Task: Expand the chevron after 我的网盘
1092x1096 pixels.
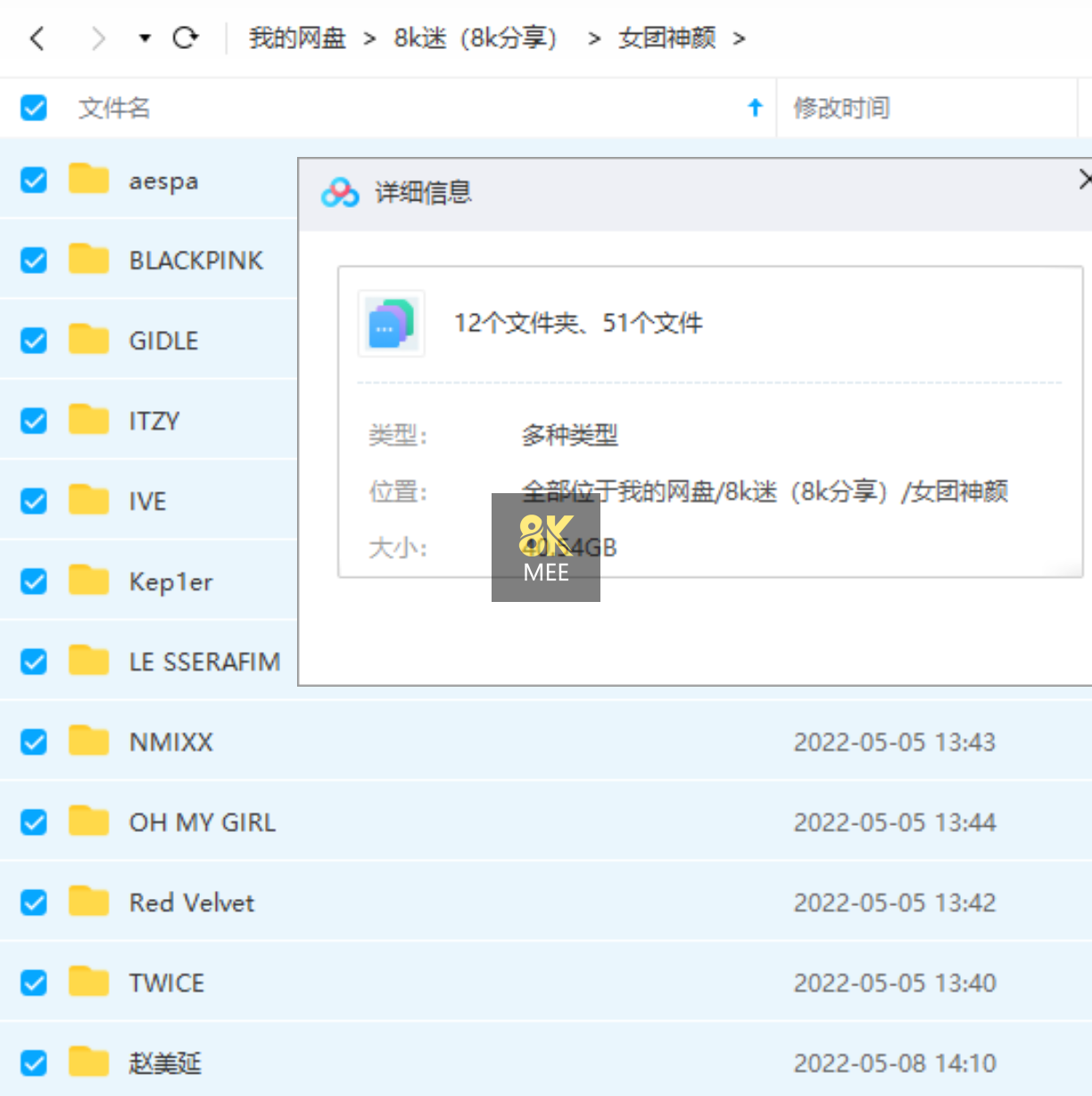Action: pyautogui.click(x=369, y=39)
